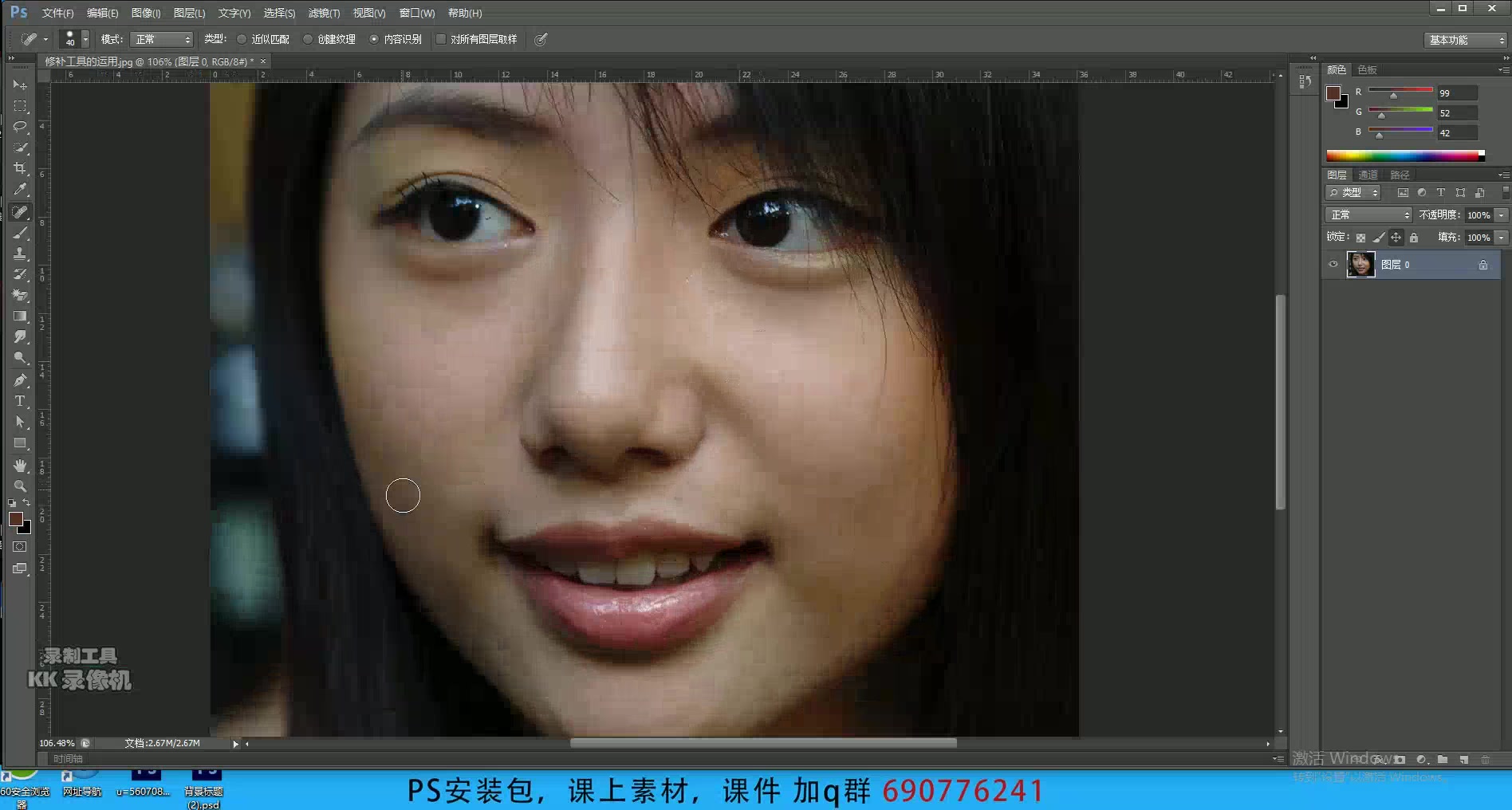This screenshot has width=1512, height=810.
Task: Switch to the 色板 tab
Action: [x=1367, y=70]
